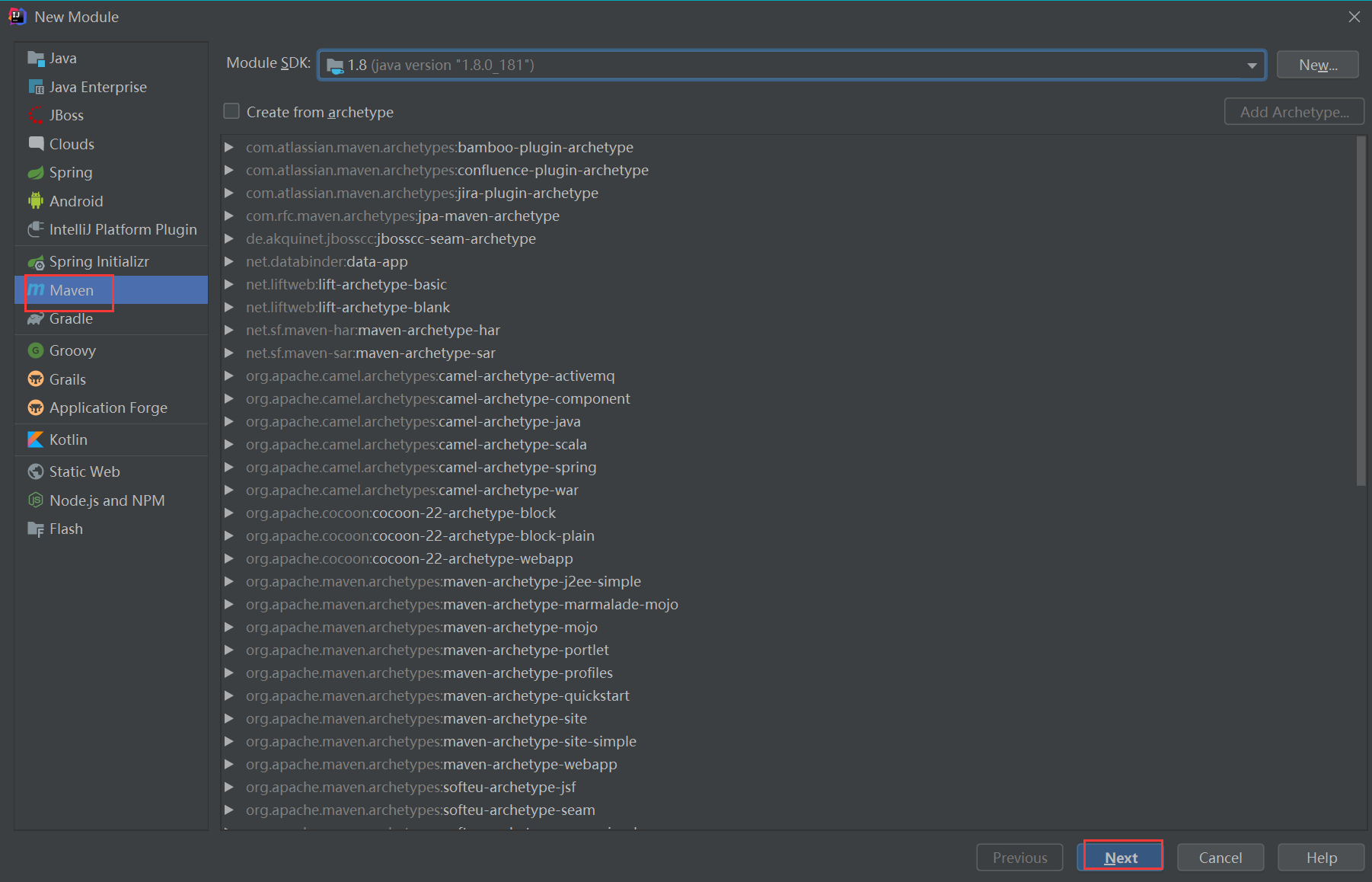
Task: Click the Maven 'm' icon
Action: (36, 290)
